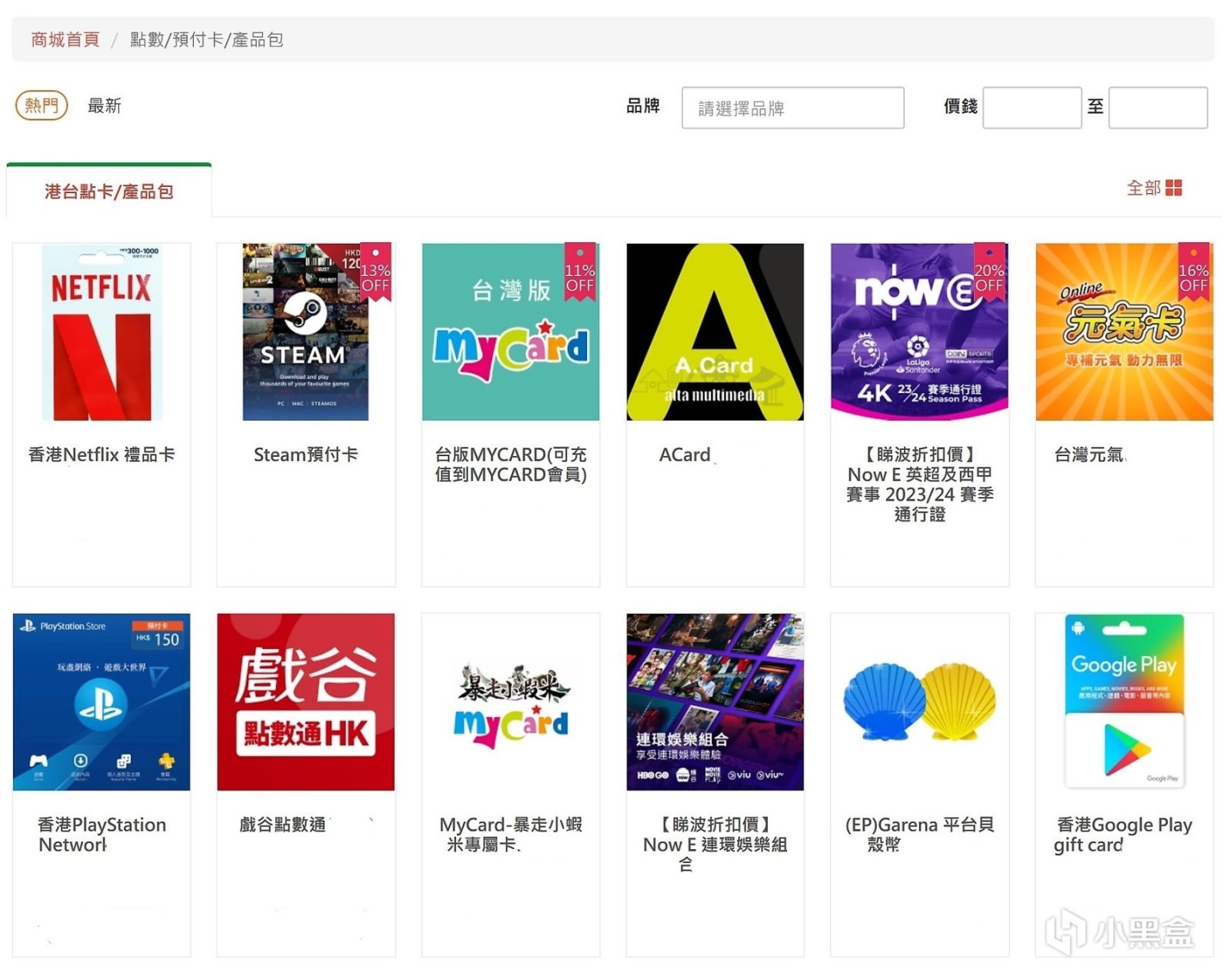Open the 戲谷 點數通HK image
The image size is (1230, 980).
pos(306,702)
